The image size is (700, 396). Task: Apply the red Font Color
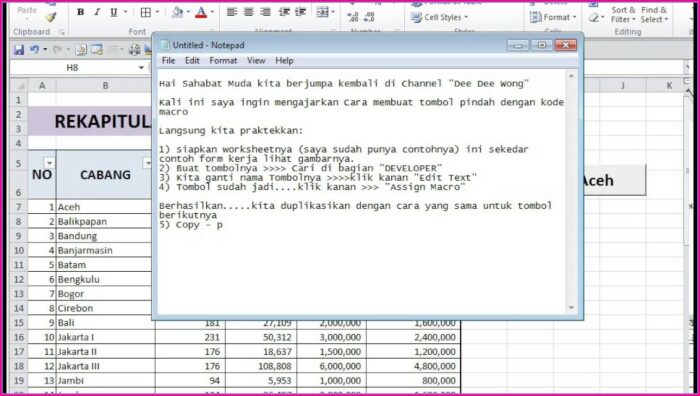(201, 13)
